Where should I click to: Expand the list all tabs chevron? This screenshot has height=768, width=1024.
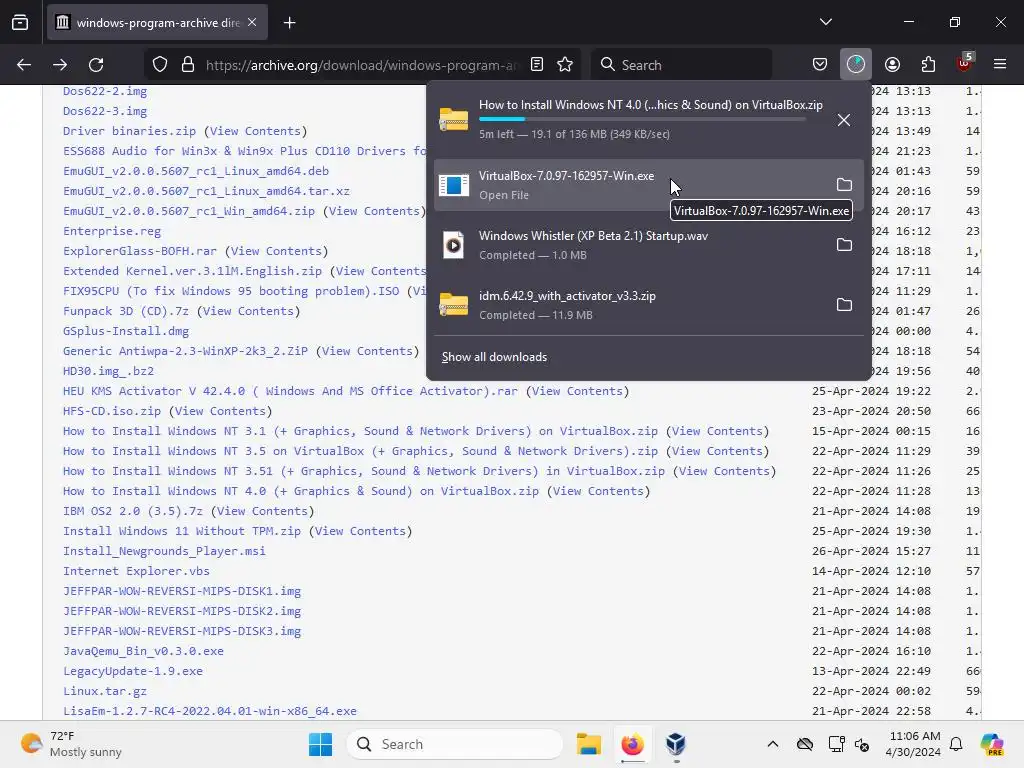tap(825, 22)
